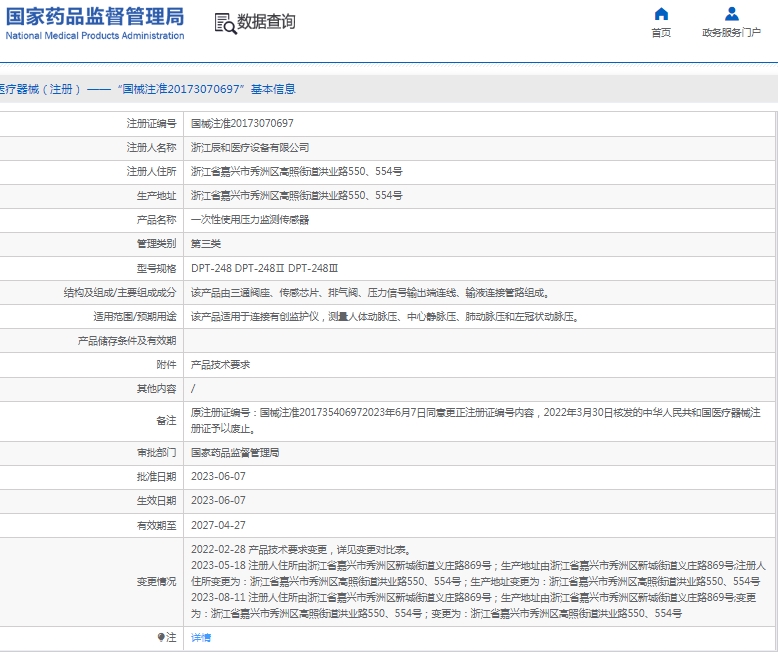Click the 注册证编号 row label
The image size is (778, 655).
click(x=151, y=124)
